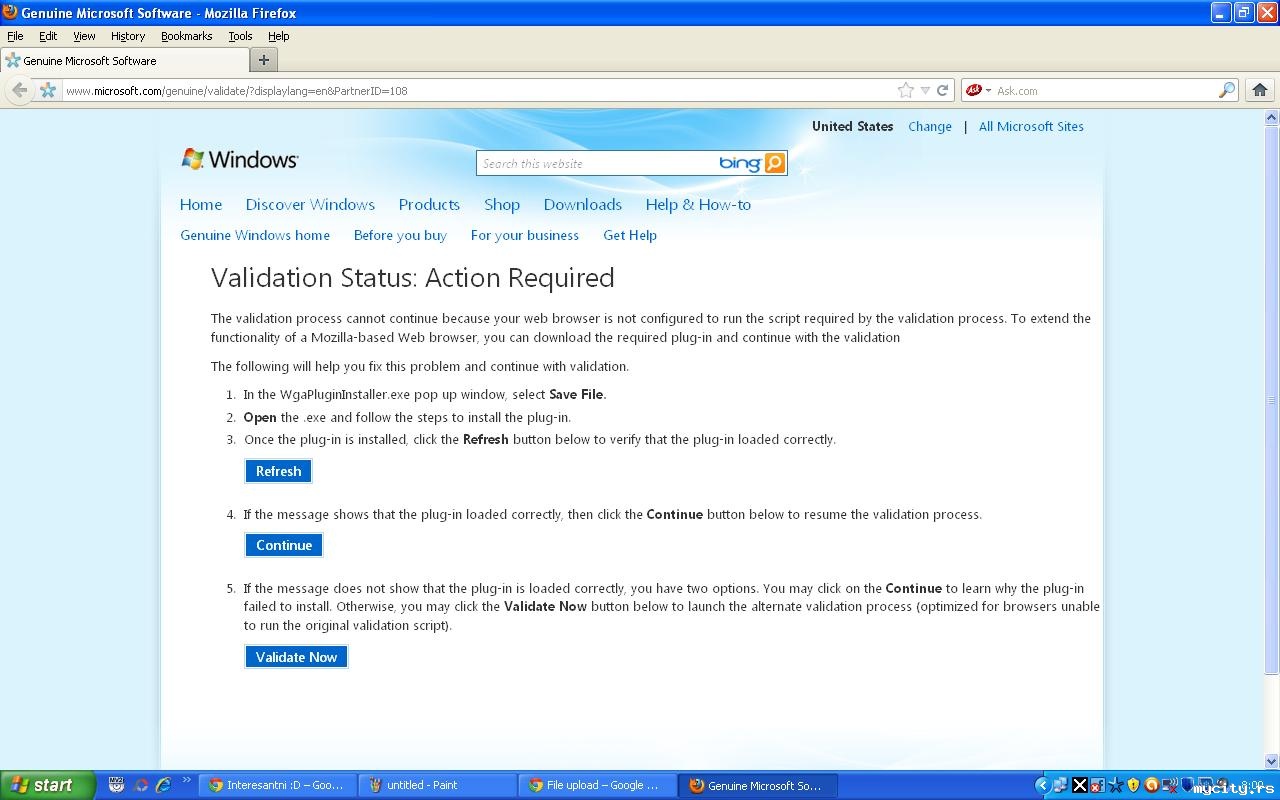This screenshot has width=1280, height=800.
Task: Switch to the File upload Chrome taskbar window
Action: coord(598,785)
